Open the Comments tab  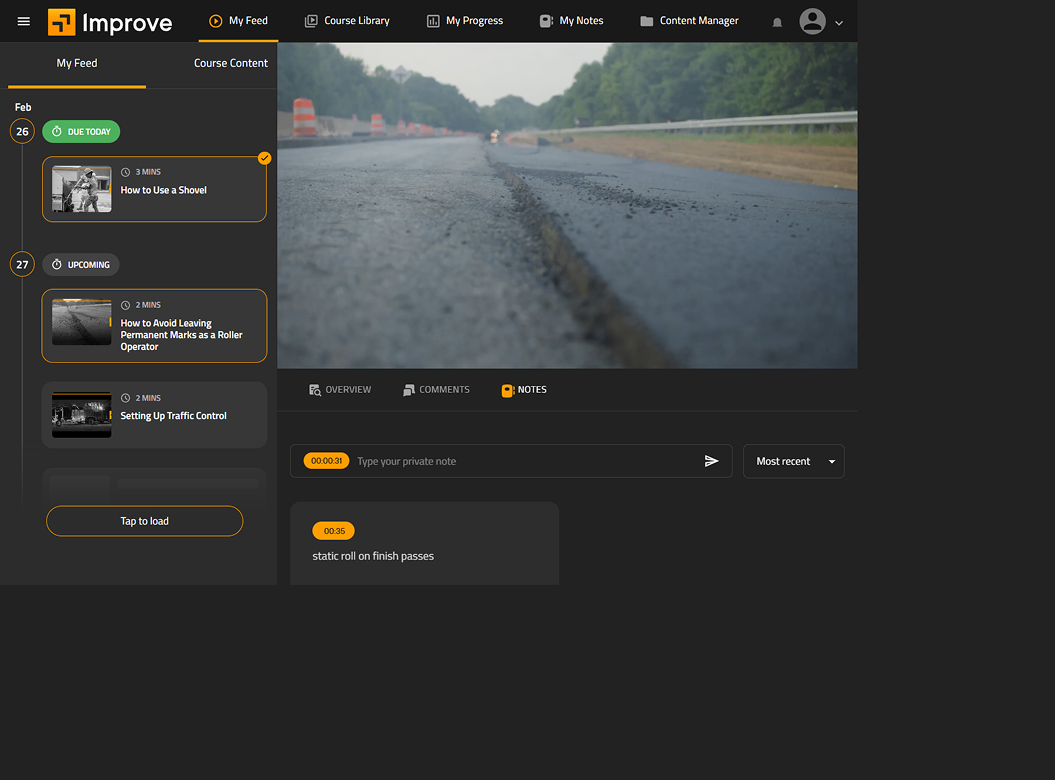click(436, 390)
